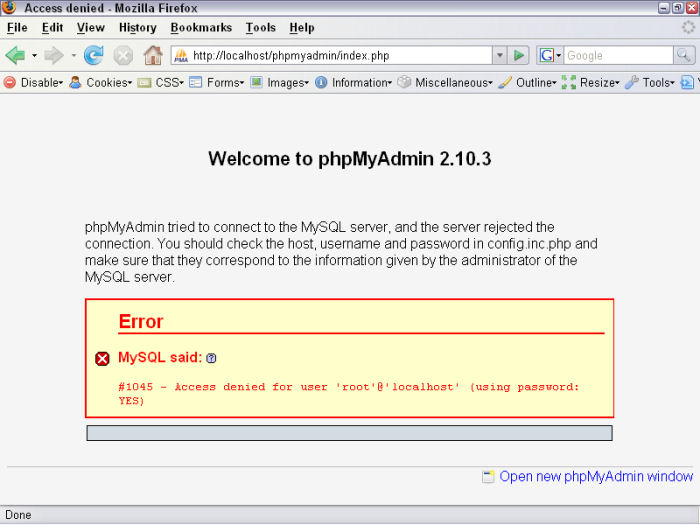Open the Tools menu in menu bar

point(260,28)
